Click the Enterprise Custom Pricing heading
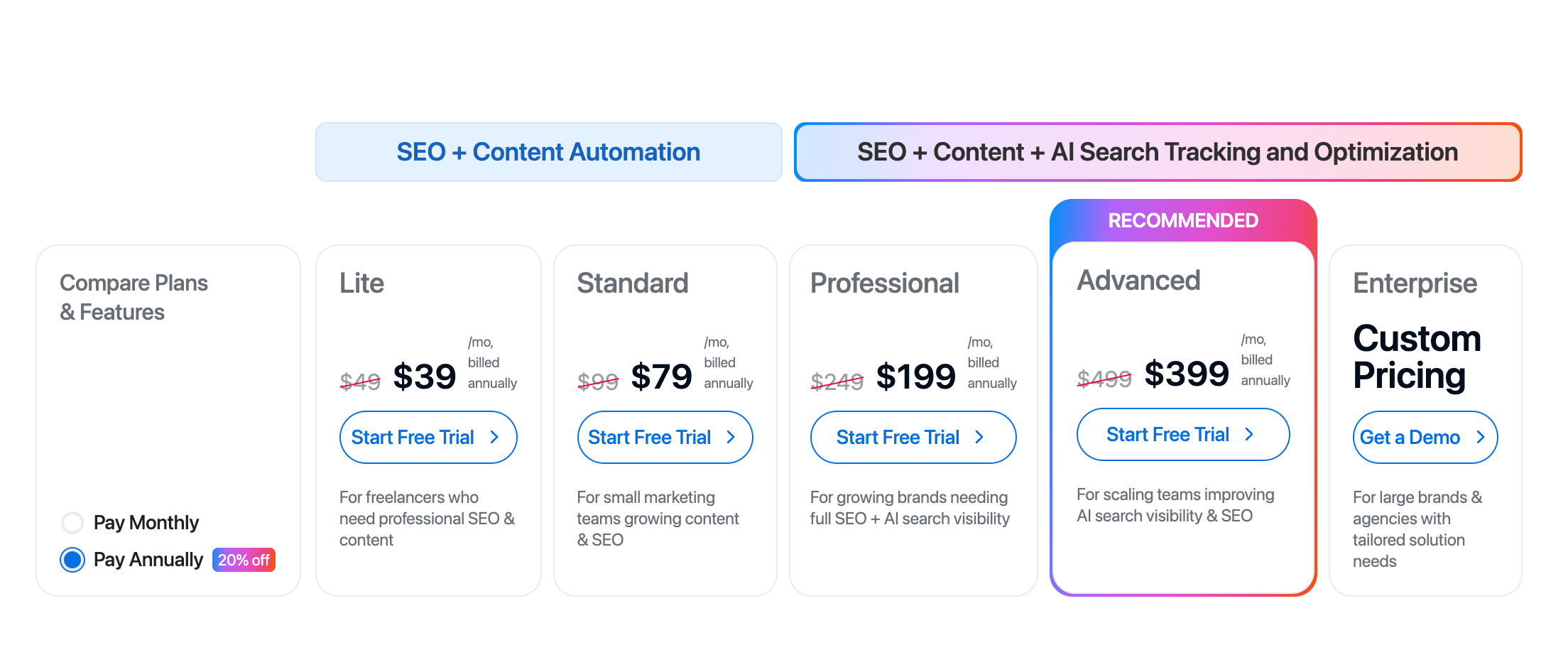Screen dimensions: 1568x655 coord(1417,357)
